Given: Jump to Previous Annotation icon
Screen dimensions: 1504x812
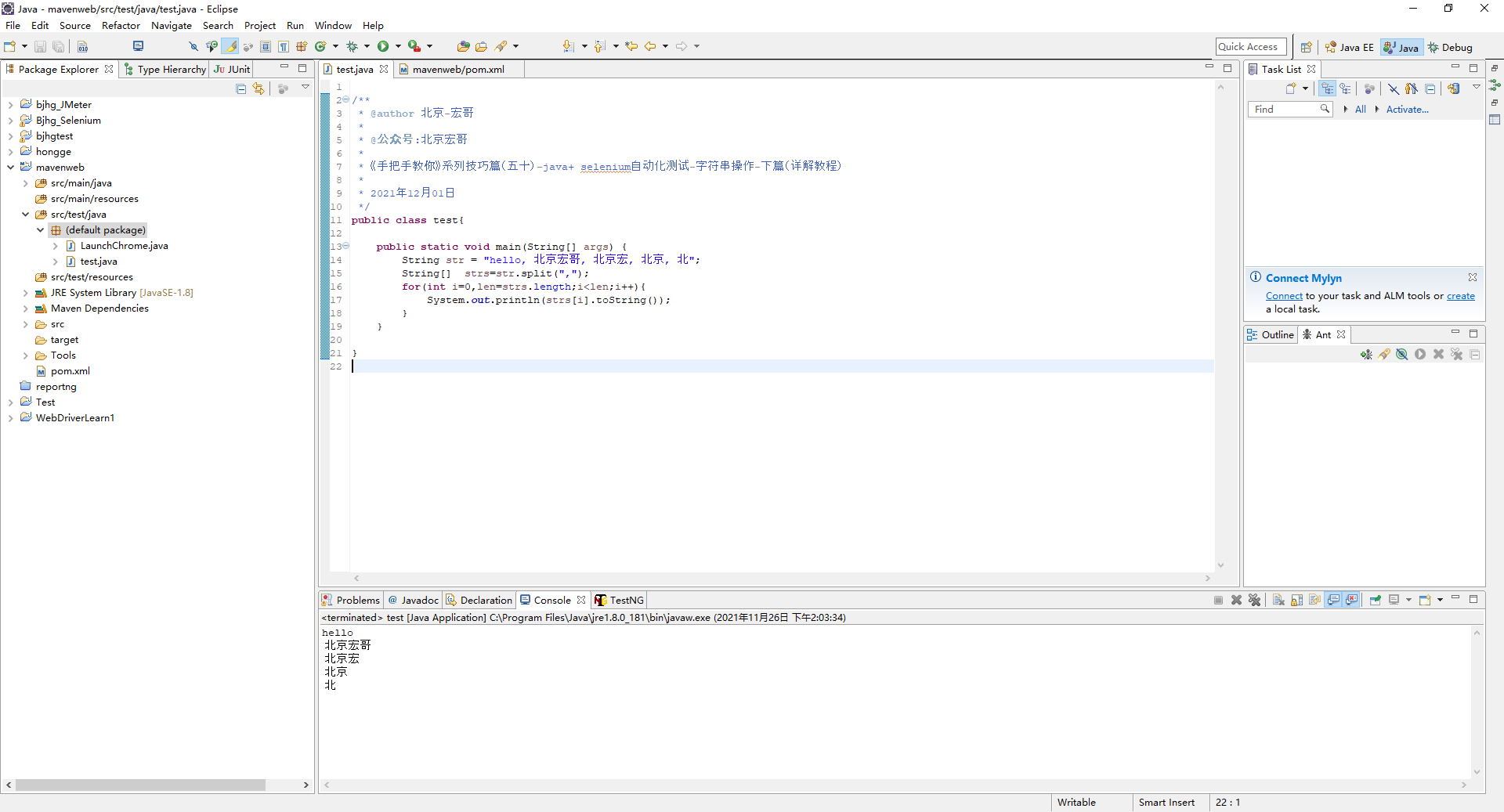Looking at the screenshot, I should click(x=600, y=46).
